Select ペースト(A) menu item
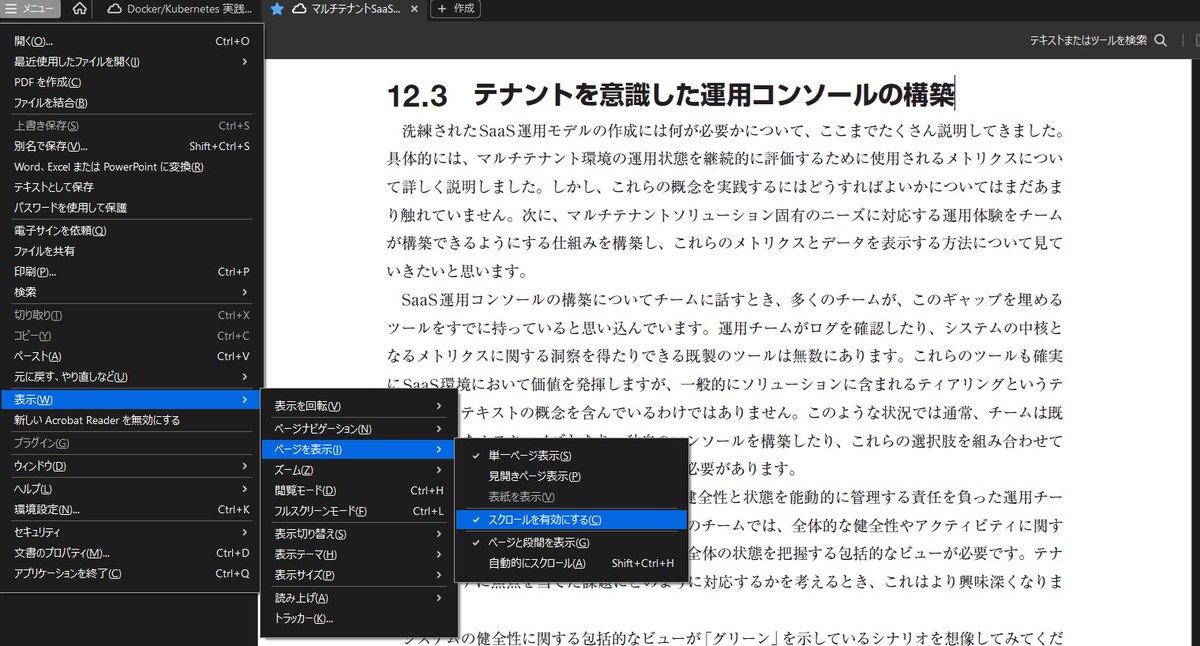 pyautogui.click(x=132, y=356)
